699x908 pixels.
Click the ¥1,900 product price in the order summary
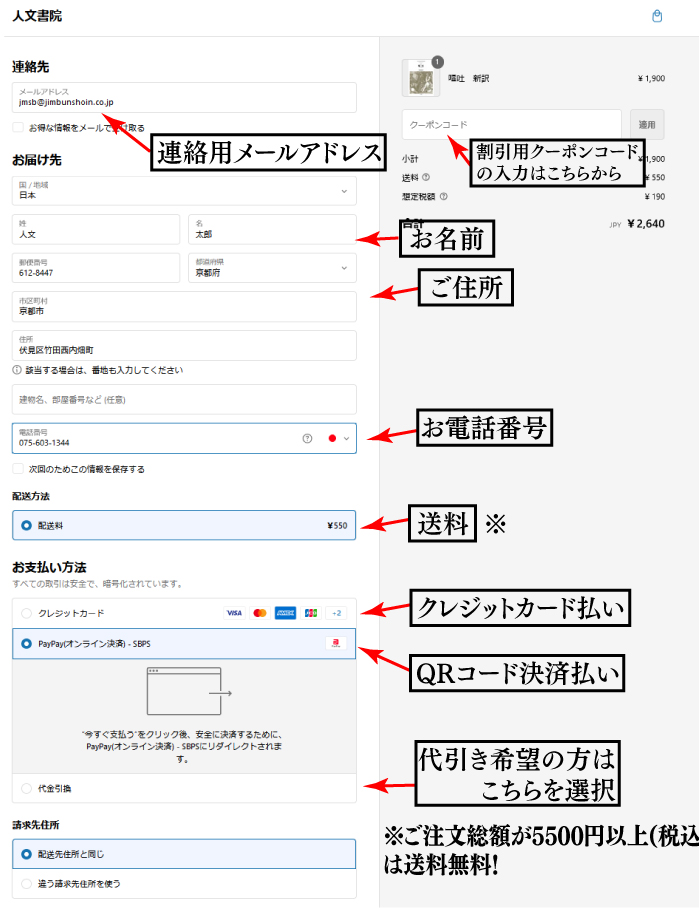[x=652, y=78]
